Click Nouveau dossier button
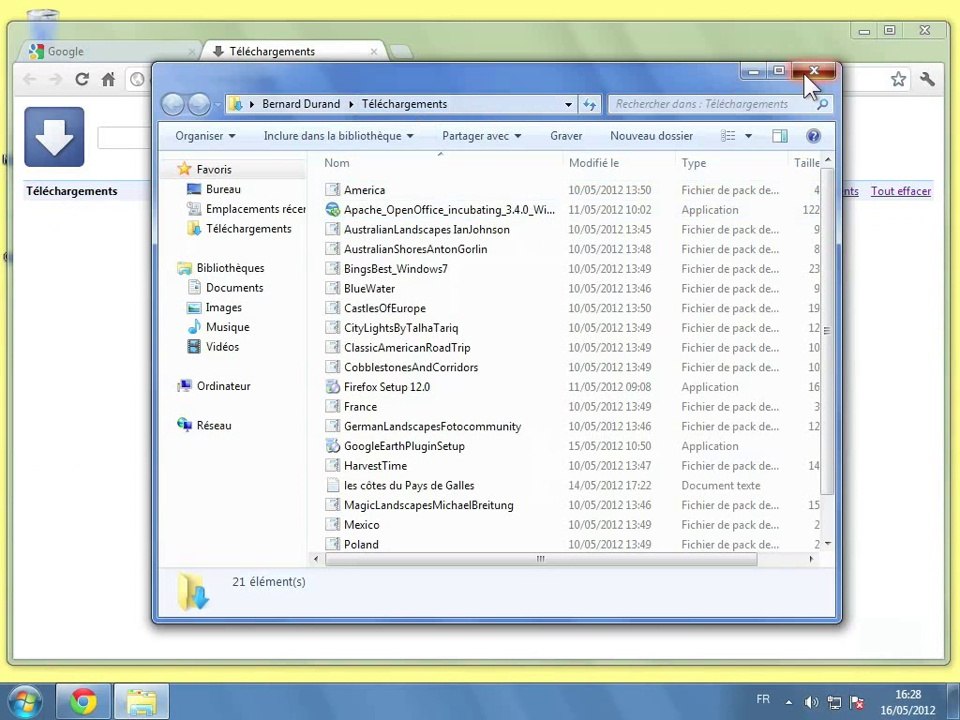Viewport: 960px width, 720px height. [651, 136]
